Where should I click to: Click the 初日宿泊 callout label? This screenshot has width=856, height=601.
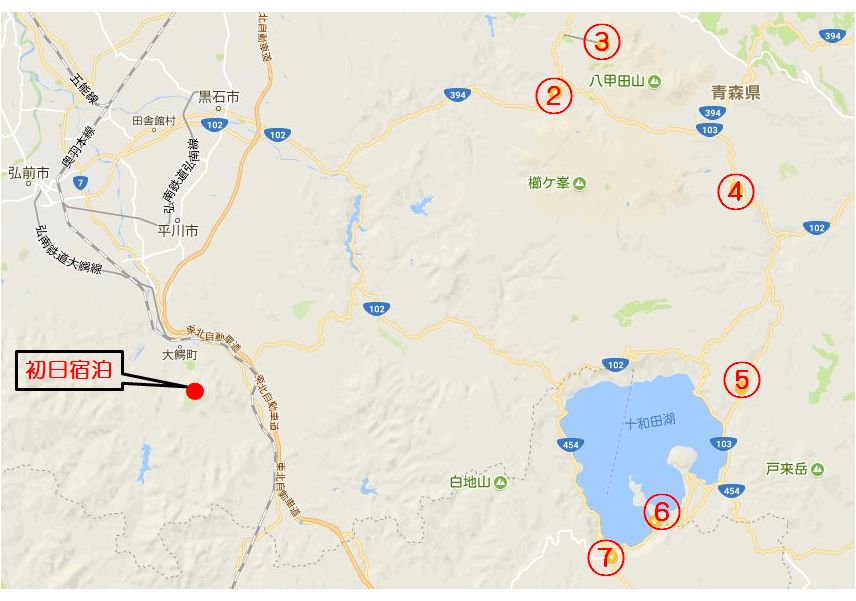pyautogui.click(x=69, y=370)
